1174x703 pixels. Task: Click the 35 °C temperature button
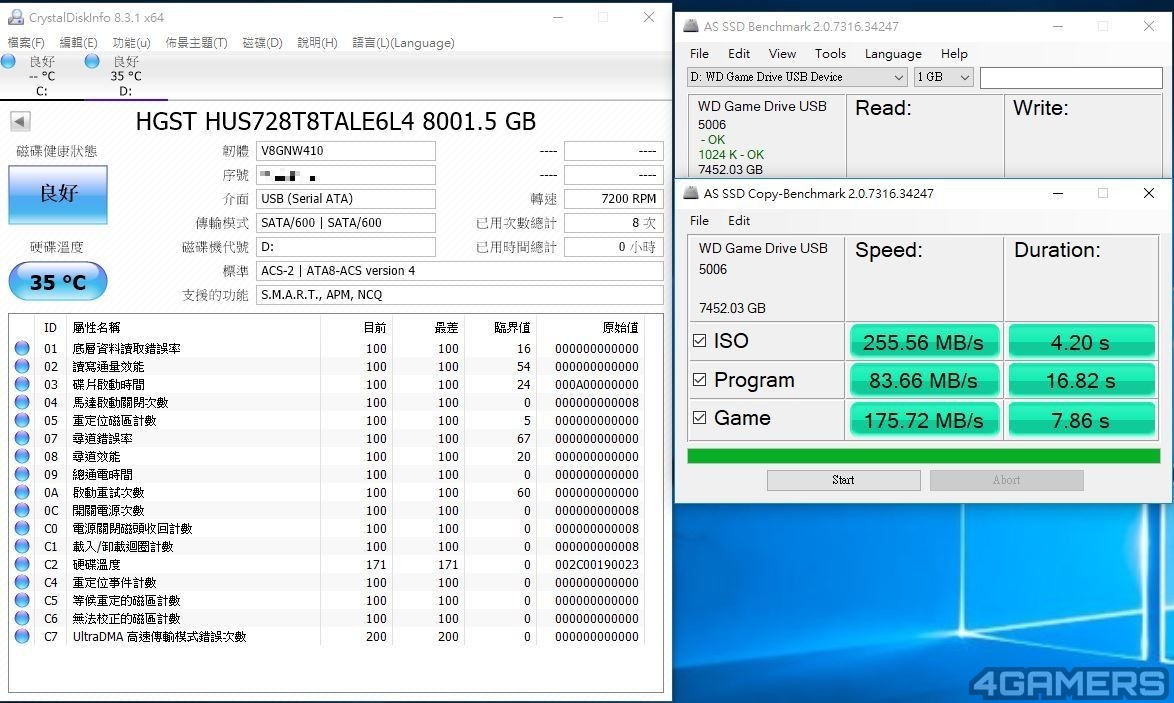point(58,281)
